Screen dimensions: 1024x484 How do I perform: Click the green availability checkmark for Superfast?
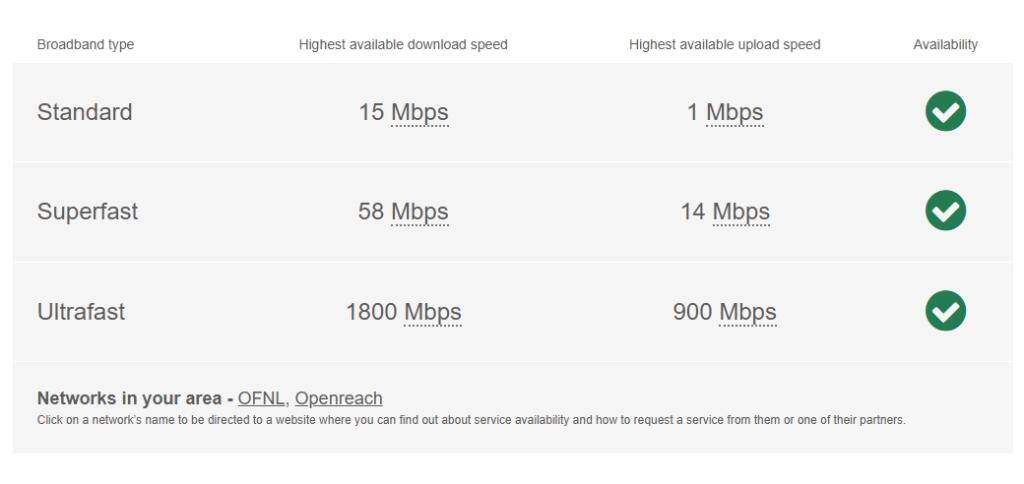coord(945,211)
